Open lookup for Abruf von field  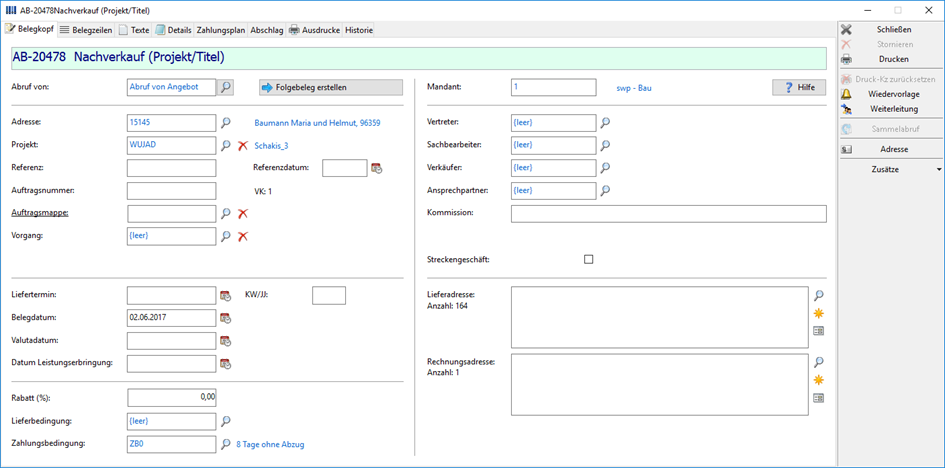[x=225, y=87]
